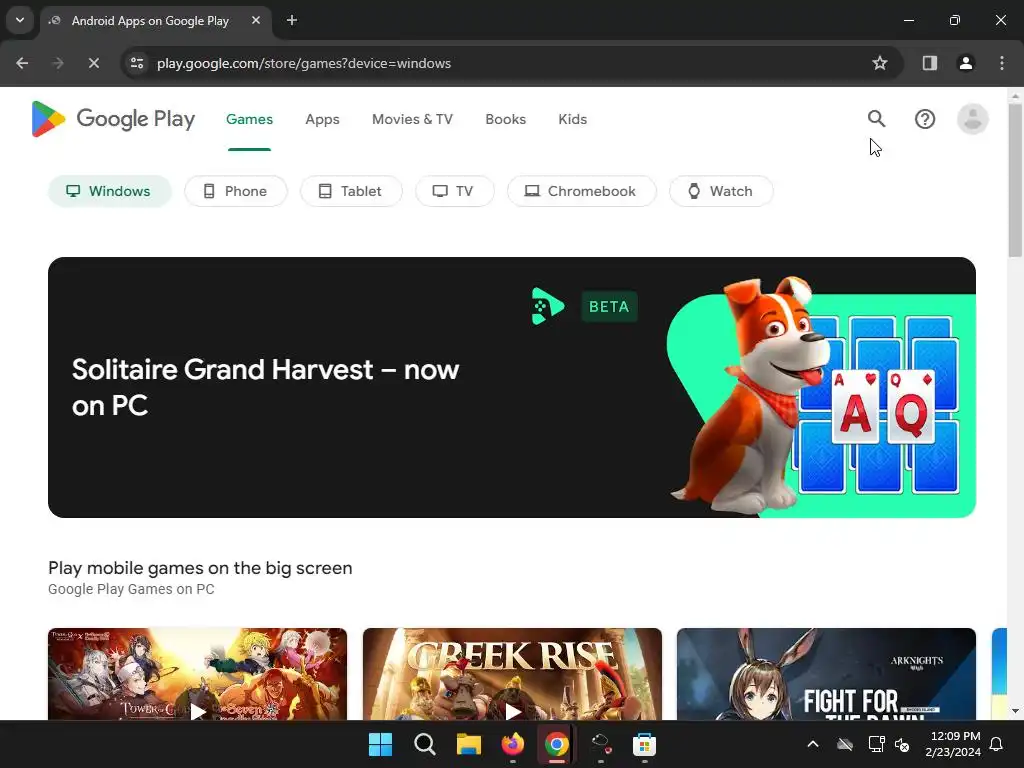Open Chrome side panel icon
The image size is (1024, 768).
(929, 63)
